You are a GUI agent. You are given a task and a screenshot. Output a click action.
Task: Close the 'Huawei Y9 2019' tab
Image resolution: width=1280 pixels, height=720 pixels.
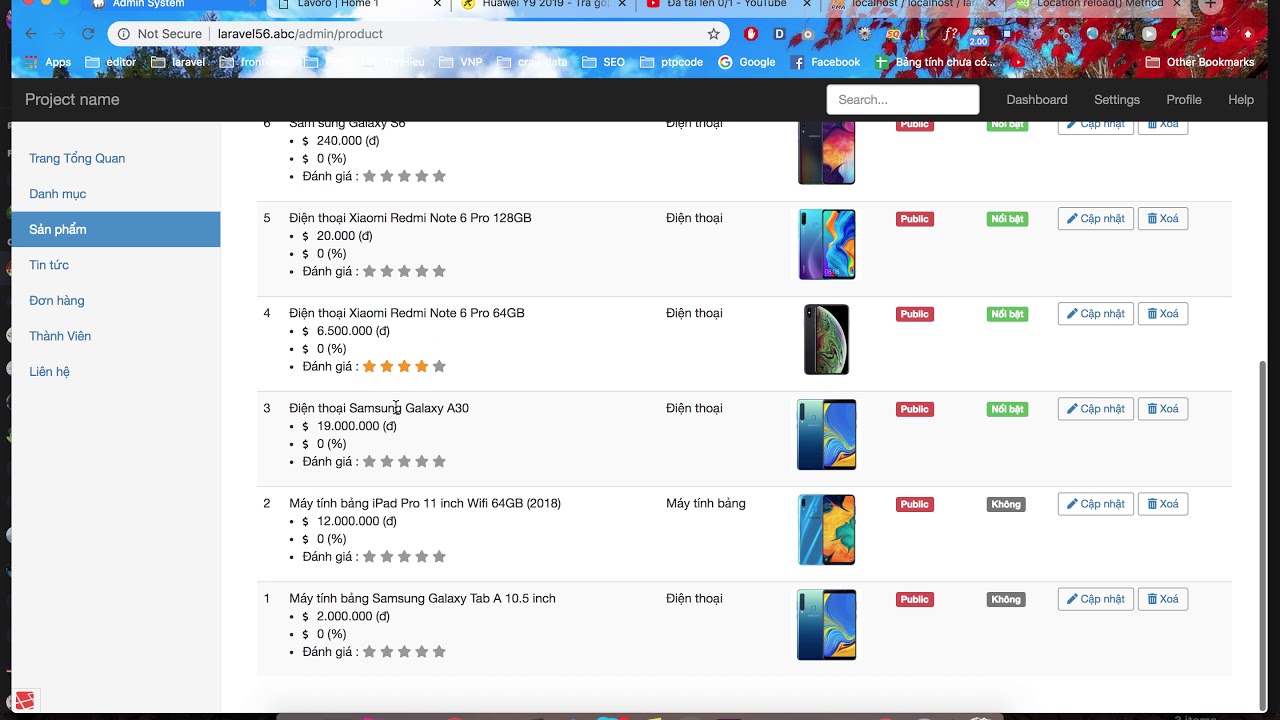tap(623, 5)
